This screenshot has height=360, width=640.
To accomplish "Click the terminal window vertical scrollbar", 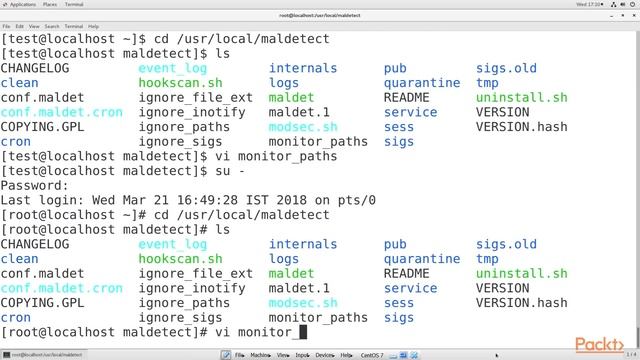I will [x=638, y=189].
